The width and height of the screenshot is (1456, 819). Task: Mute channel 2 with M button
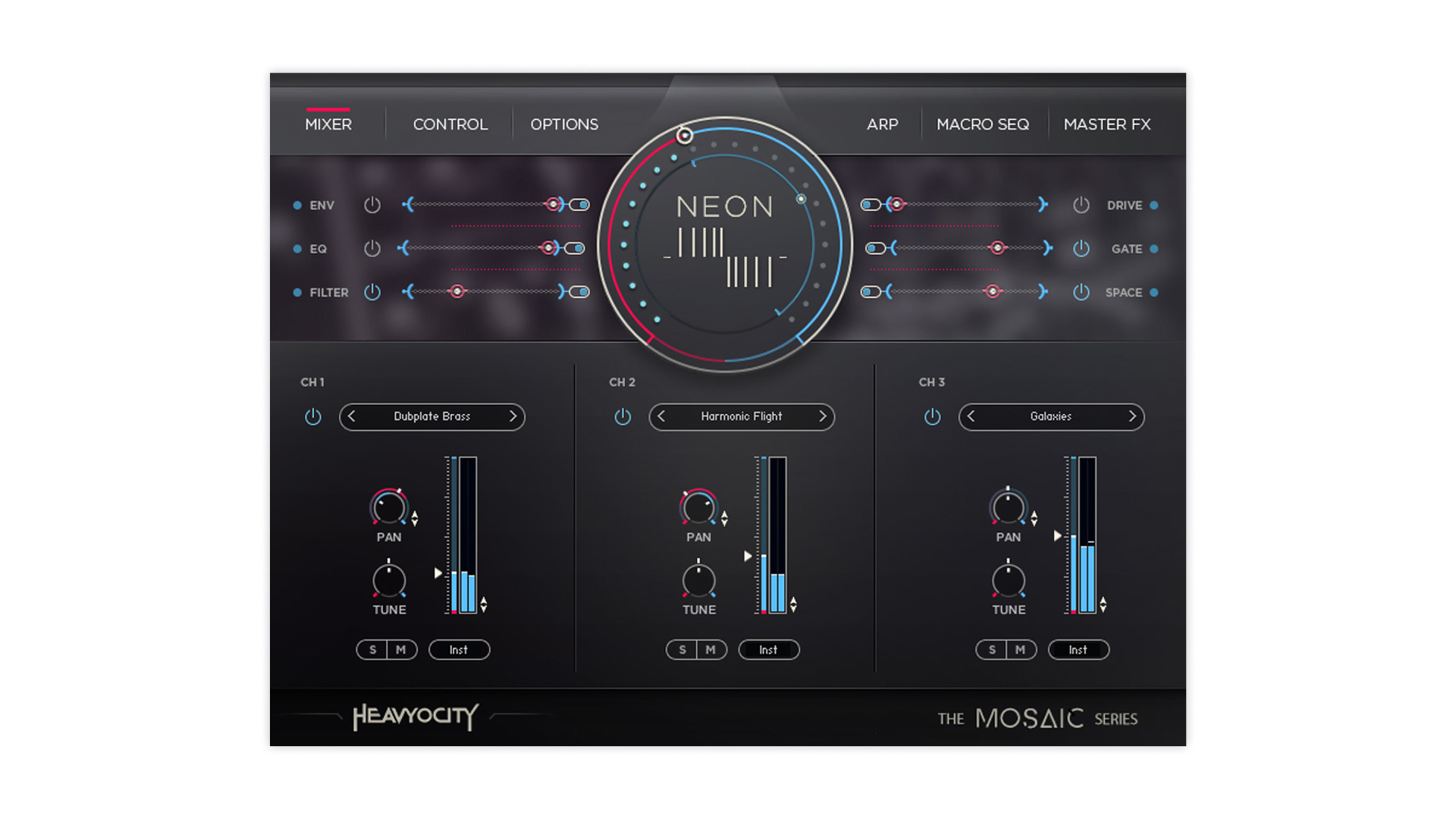pyautogui.click(x=711, y=650)
